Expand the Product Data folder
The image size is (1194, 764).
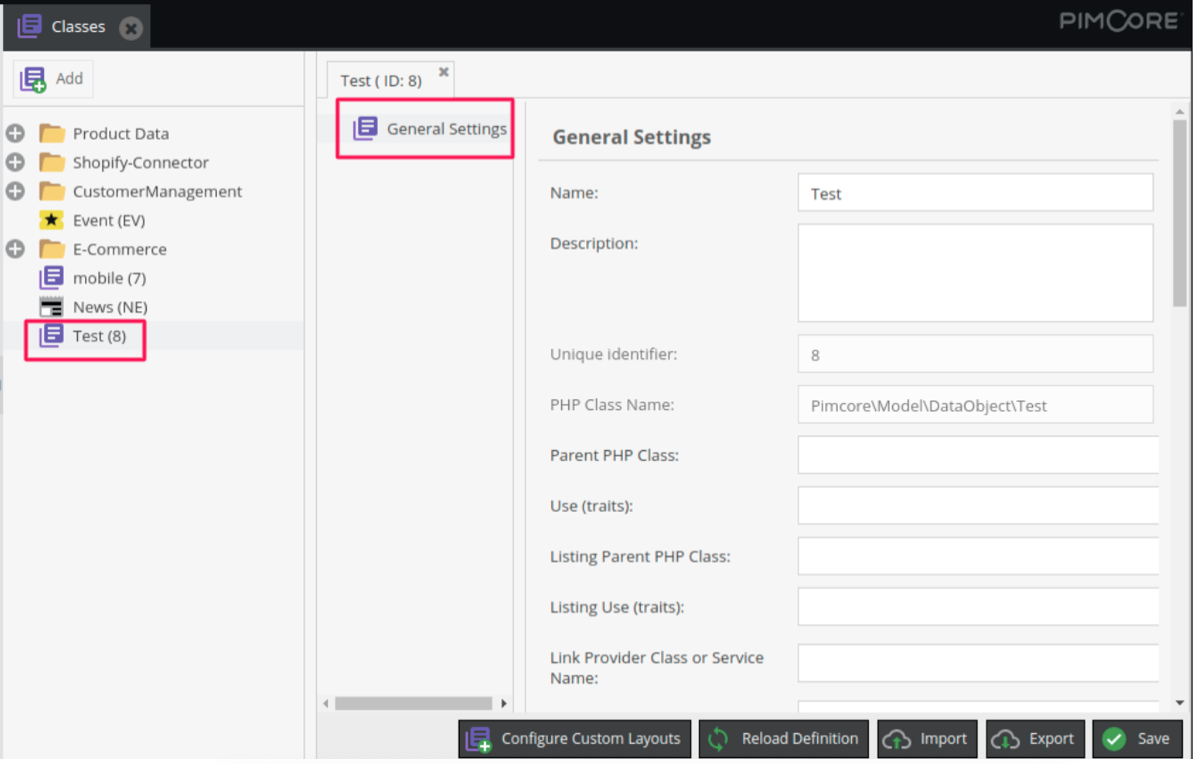(x=15, y=133)
